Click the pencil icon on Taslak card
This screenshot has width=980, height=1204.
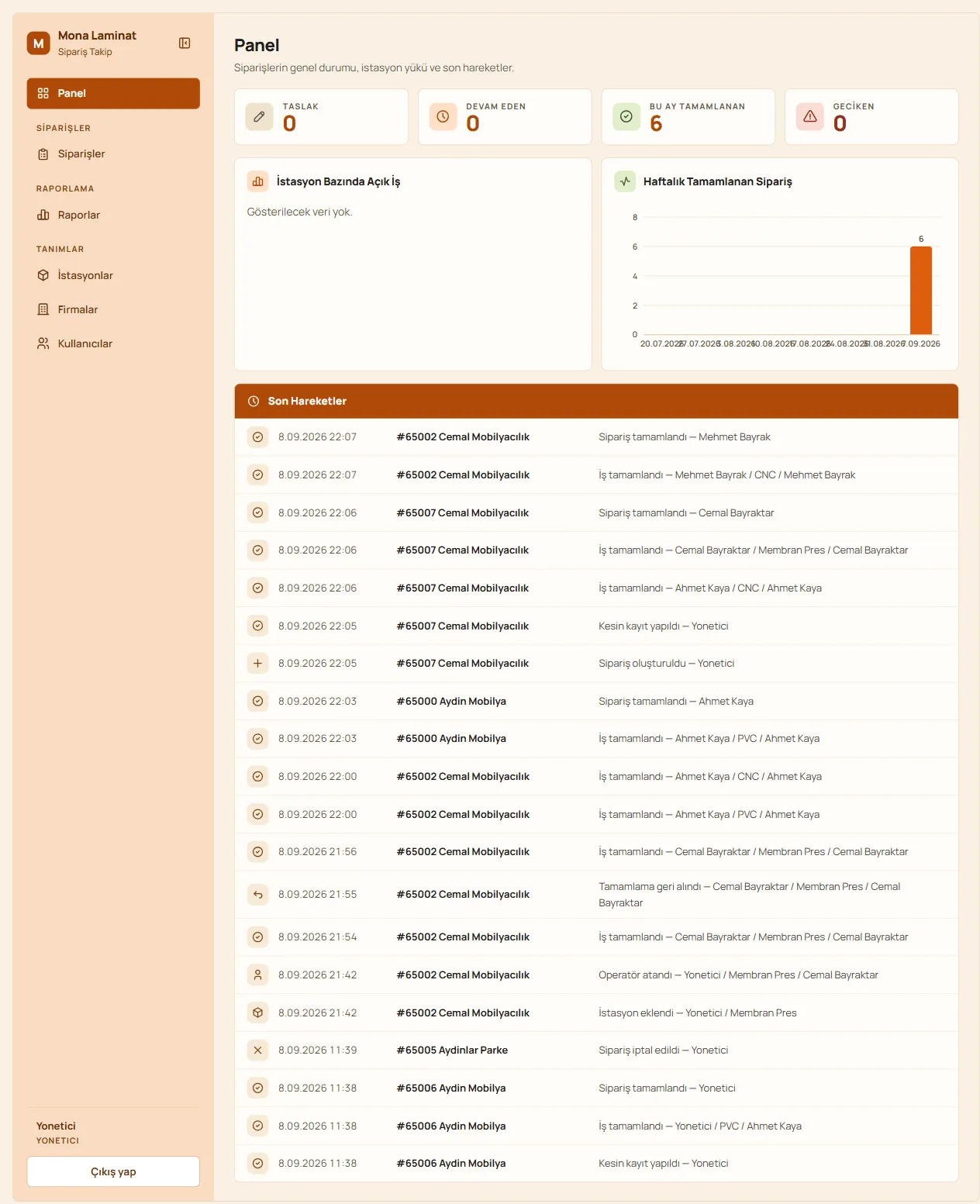coord(259,116)
